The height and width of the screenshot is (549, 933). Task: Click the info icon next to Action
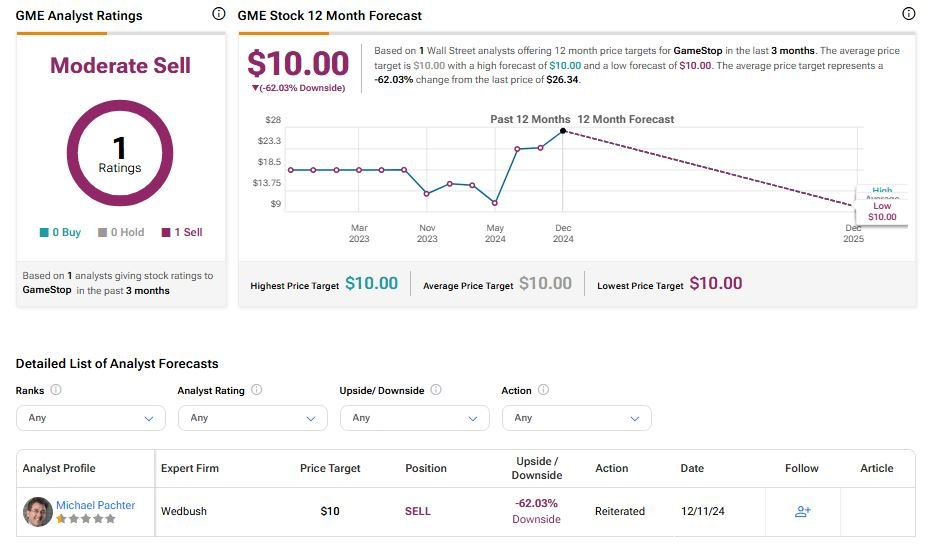point(544,391)
